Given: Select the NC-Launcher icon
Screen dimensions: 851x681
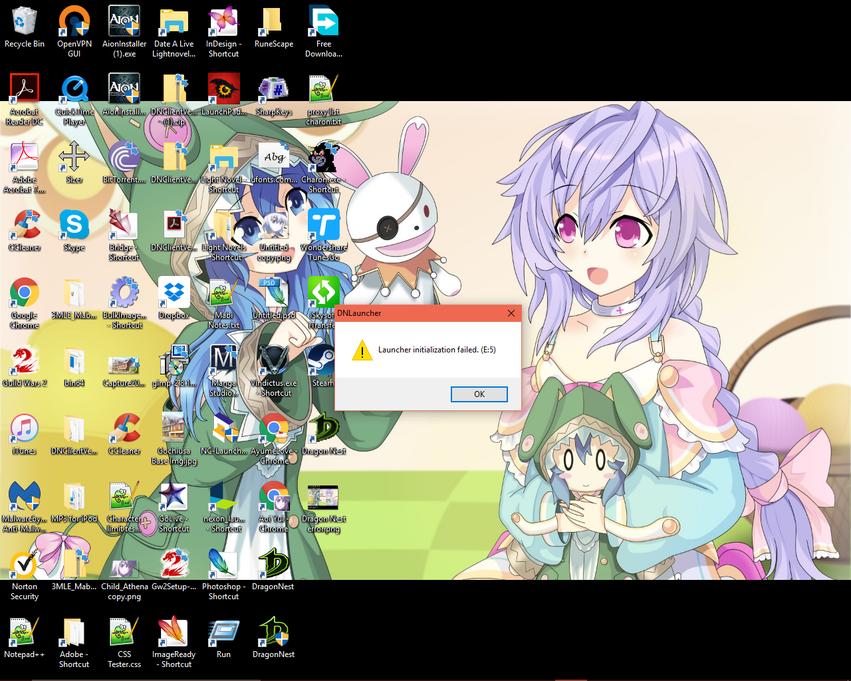Looking at the screenshot, I should pyautogui.click(x=223, y=429).
